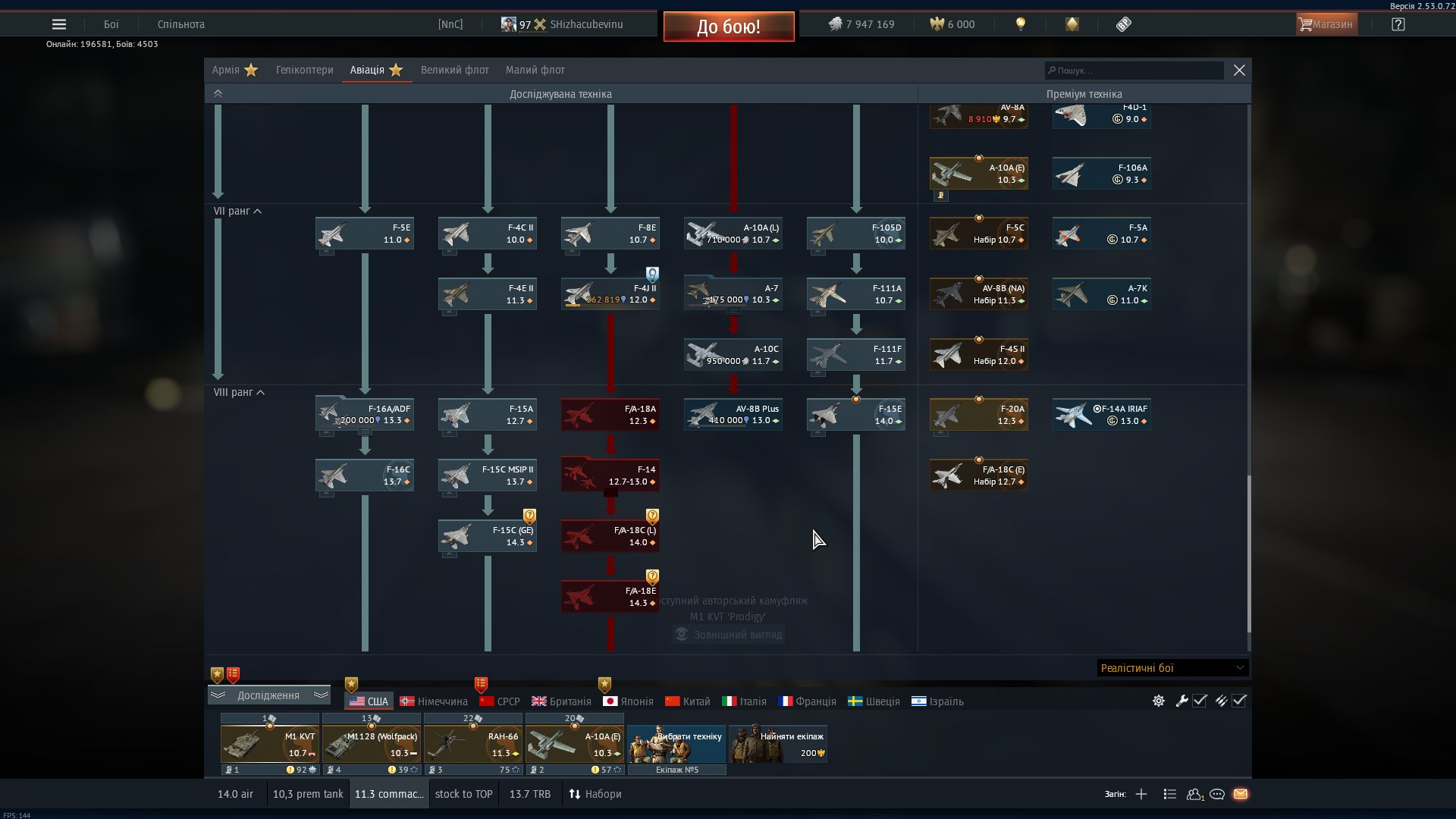Open the chat speech bubble icon
The width and height of the screenshot is (1456, 819).
tap(1217, 794)
